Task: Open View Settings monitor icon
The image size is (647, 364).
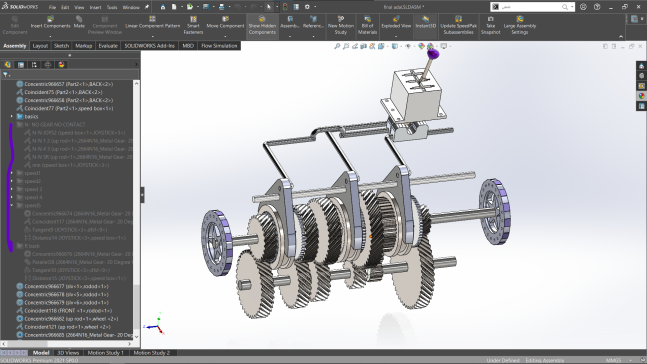Action: [444, 46]
